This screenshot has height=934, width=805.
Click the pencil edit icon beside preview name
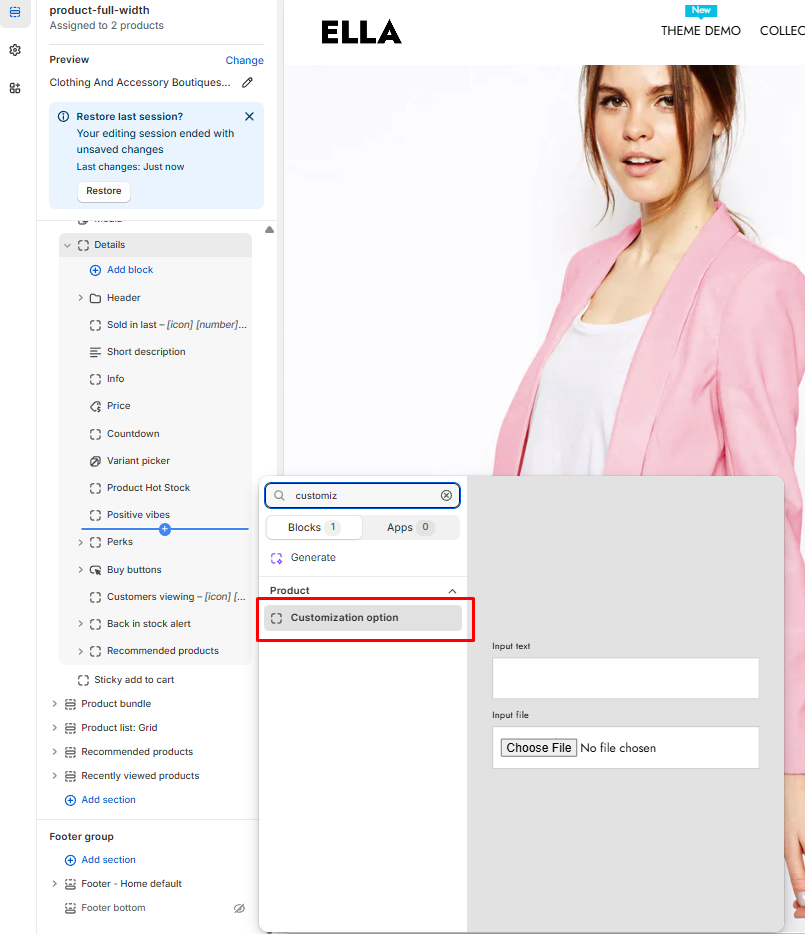coord(248,83)
